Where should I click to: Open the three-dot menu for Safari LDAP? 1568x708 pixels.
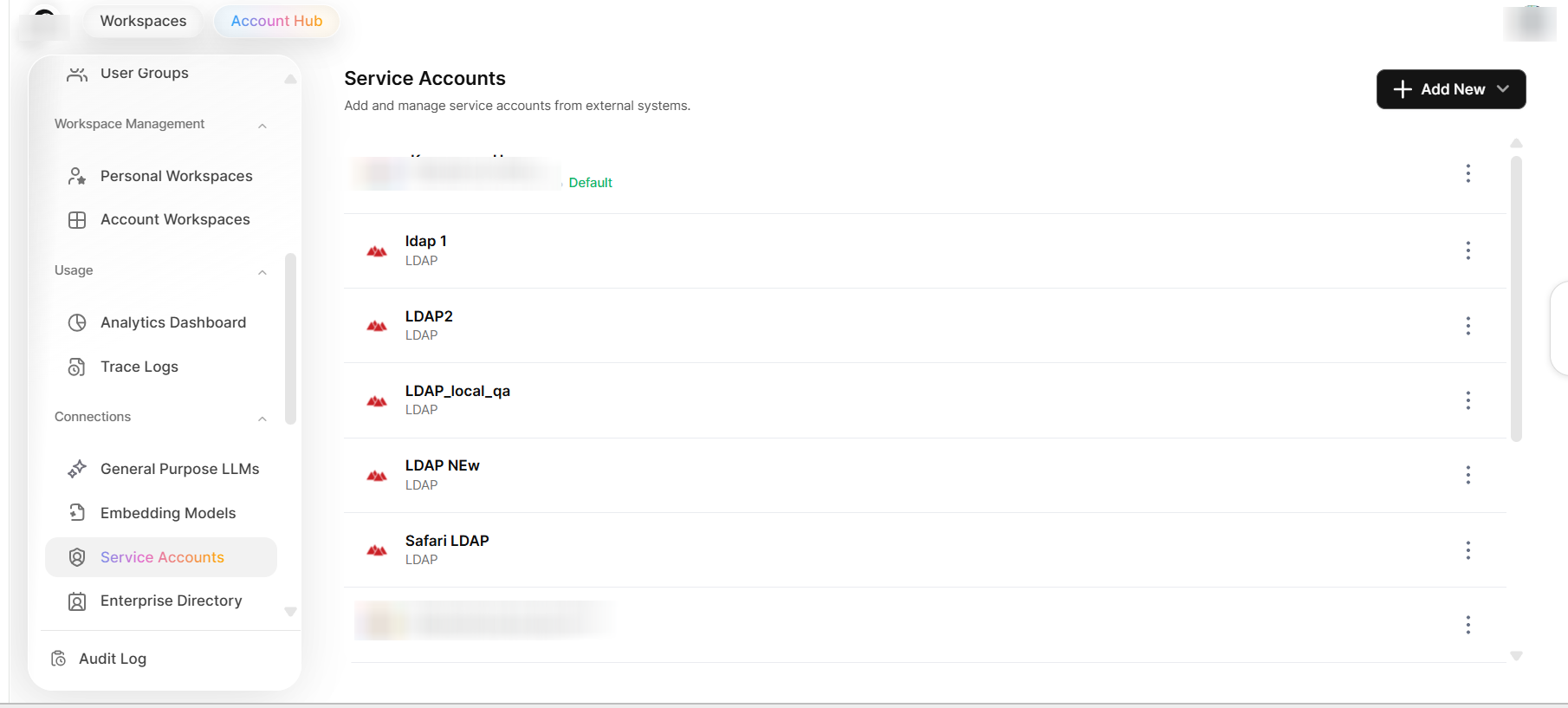click(x=1468, y=550)
